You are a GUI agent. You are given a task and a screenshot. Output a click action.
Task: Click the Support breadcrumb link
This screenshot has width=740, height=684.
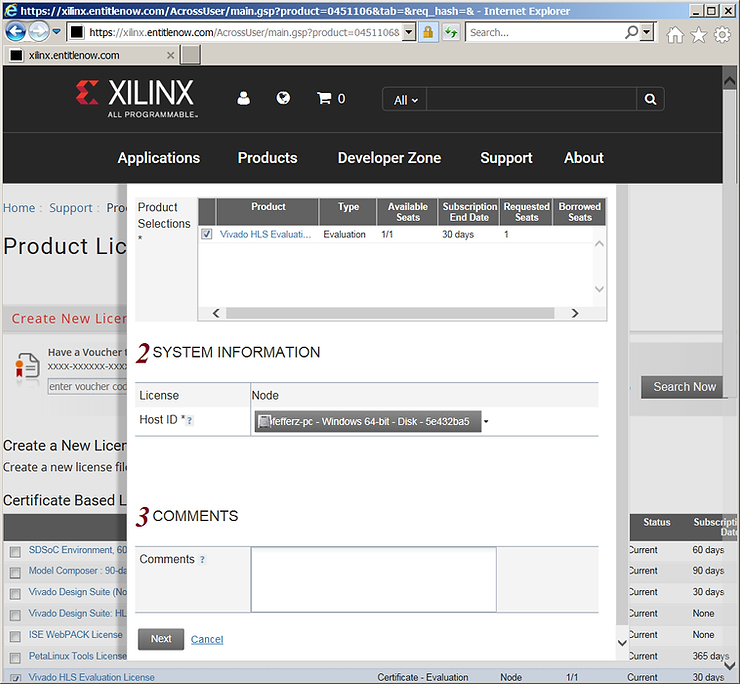coord(71,208)
